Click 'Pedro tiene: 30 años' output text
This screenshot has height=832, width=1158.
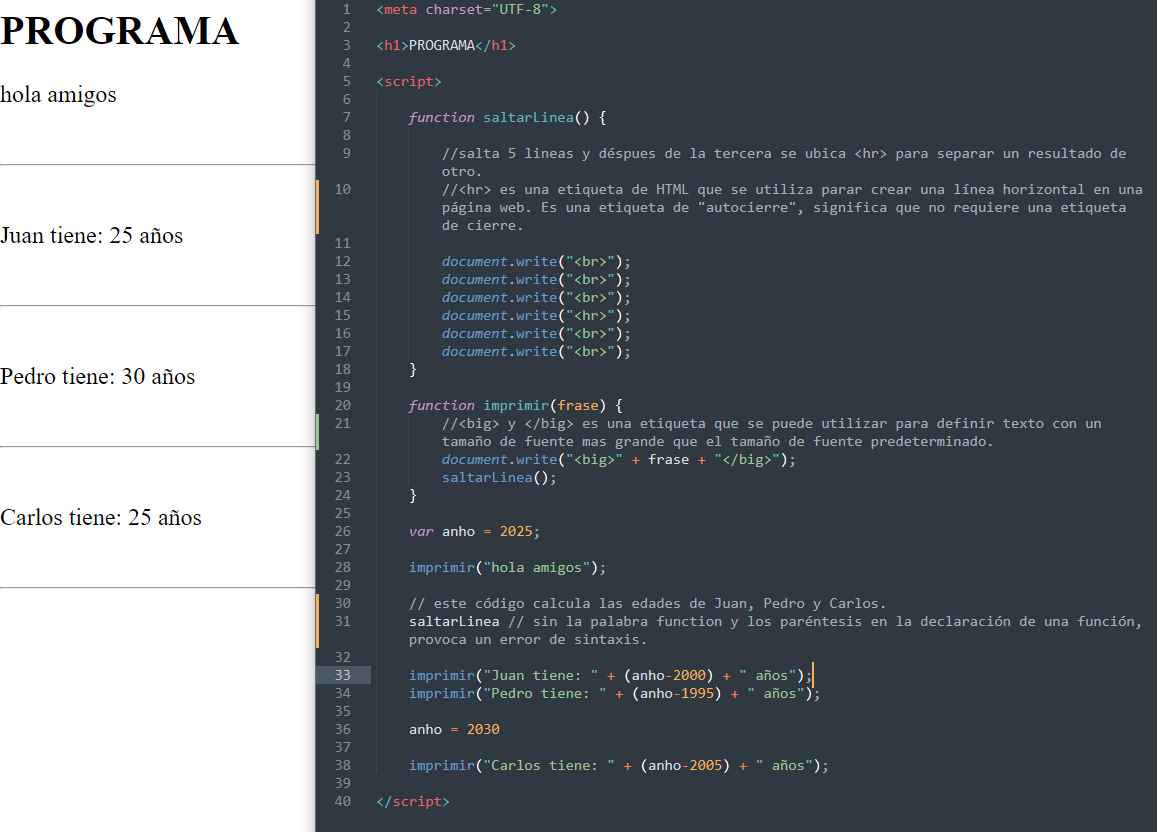[97, 377]
